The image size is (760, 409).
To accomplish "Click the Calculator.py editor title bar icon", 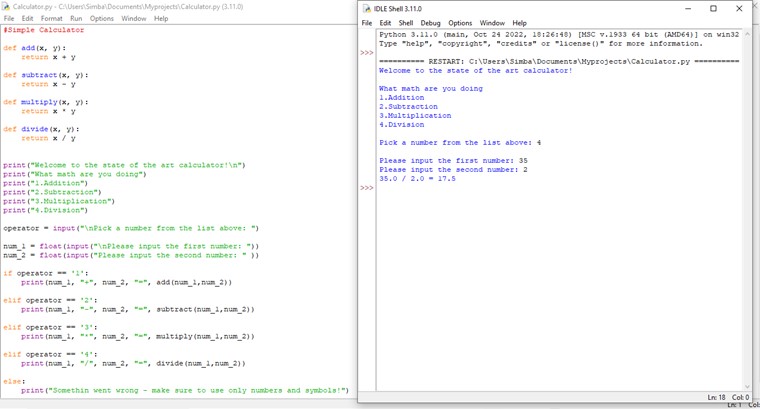I will coord(6,6).
